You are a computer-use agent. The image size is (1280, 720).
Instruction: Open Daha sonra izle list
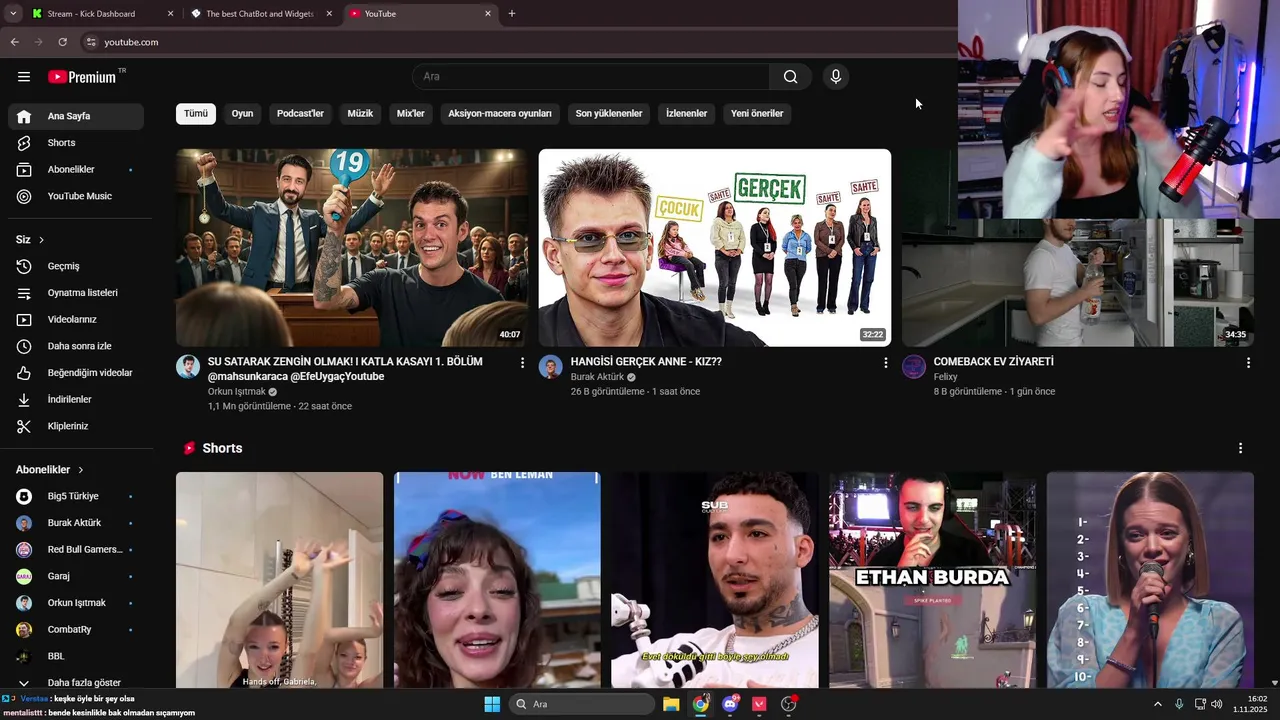pyautogui.click(x=76, y=346)
